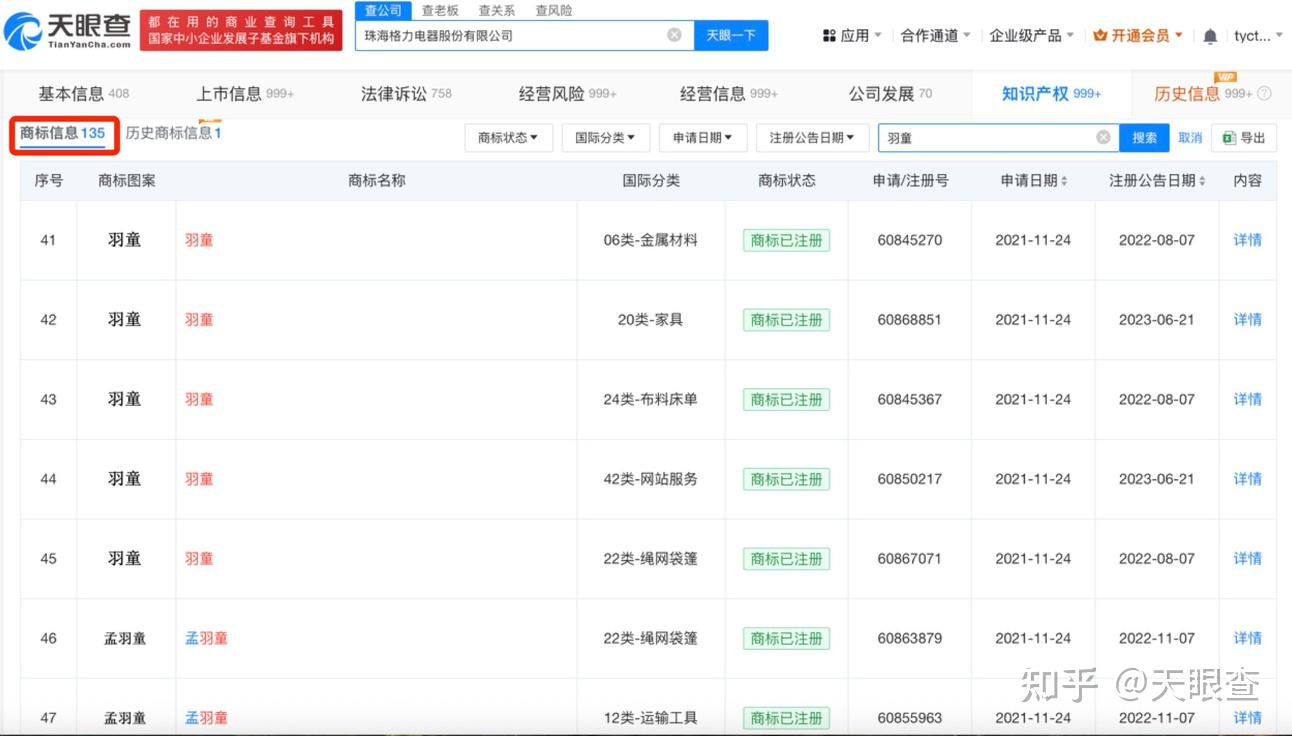This screenshot has height=736, width=1292.
Task: Open 详情 for trademark 60868851
Action: [x=1247, y=320]
